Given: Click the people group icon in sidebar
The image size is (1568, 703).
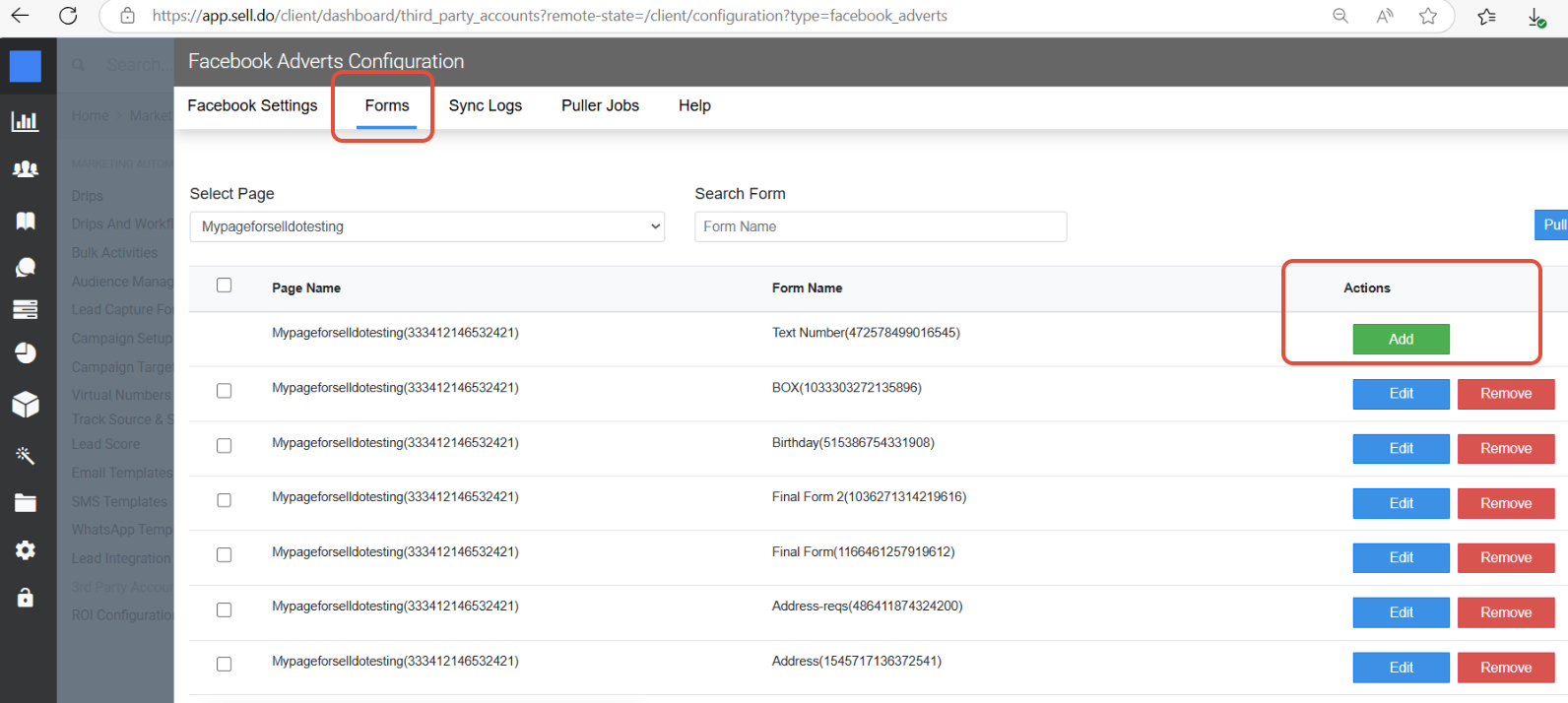Looking at the screenshot, I should click(x=26, y=169).
